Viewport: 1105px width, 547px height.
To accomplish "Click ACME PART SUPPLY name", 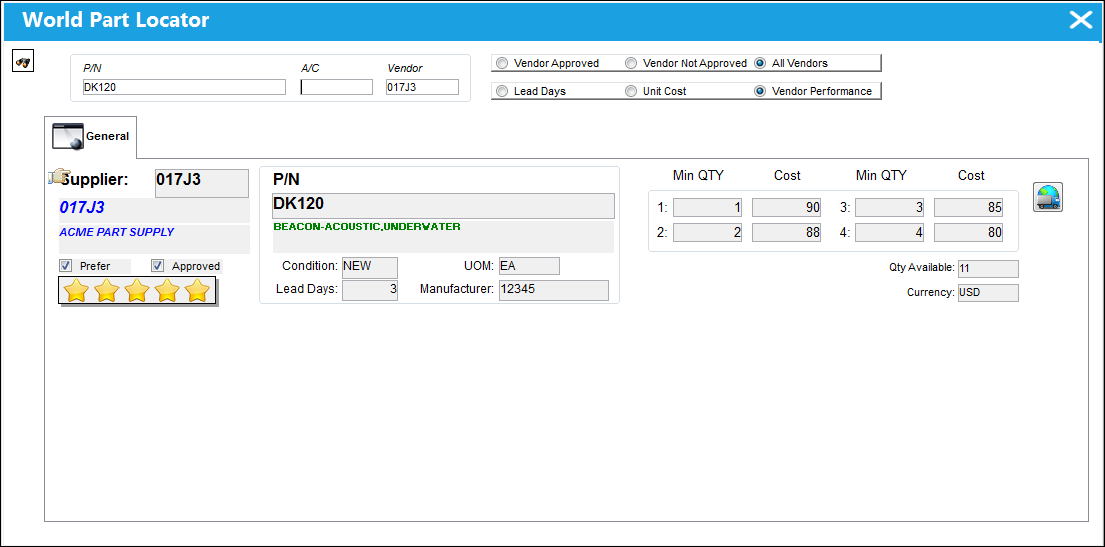I will (116, 232).
